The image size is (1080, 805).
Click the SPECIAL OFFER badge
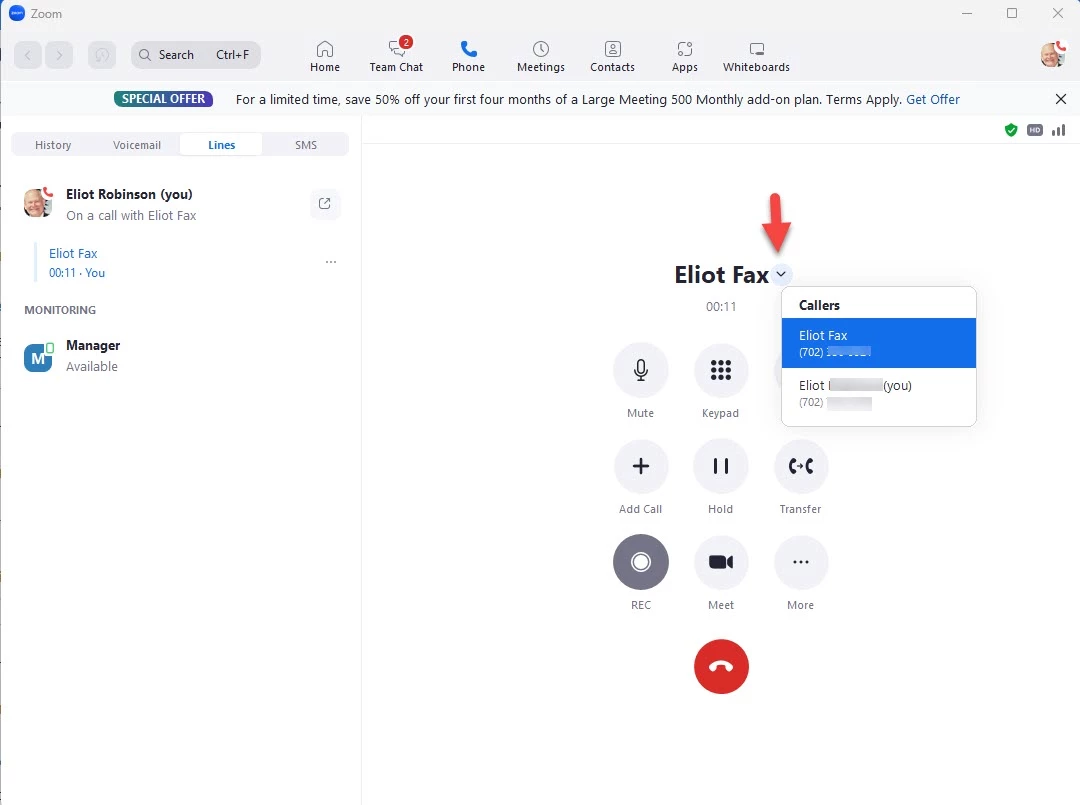(163, 99)
